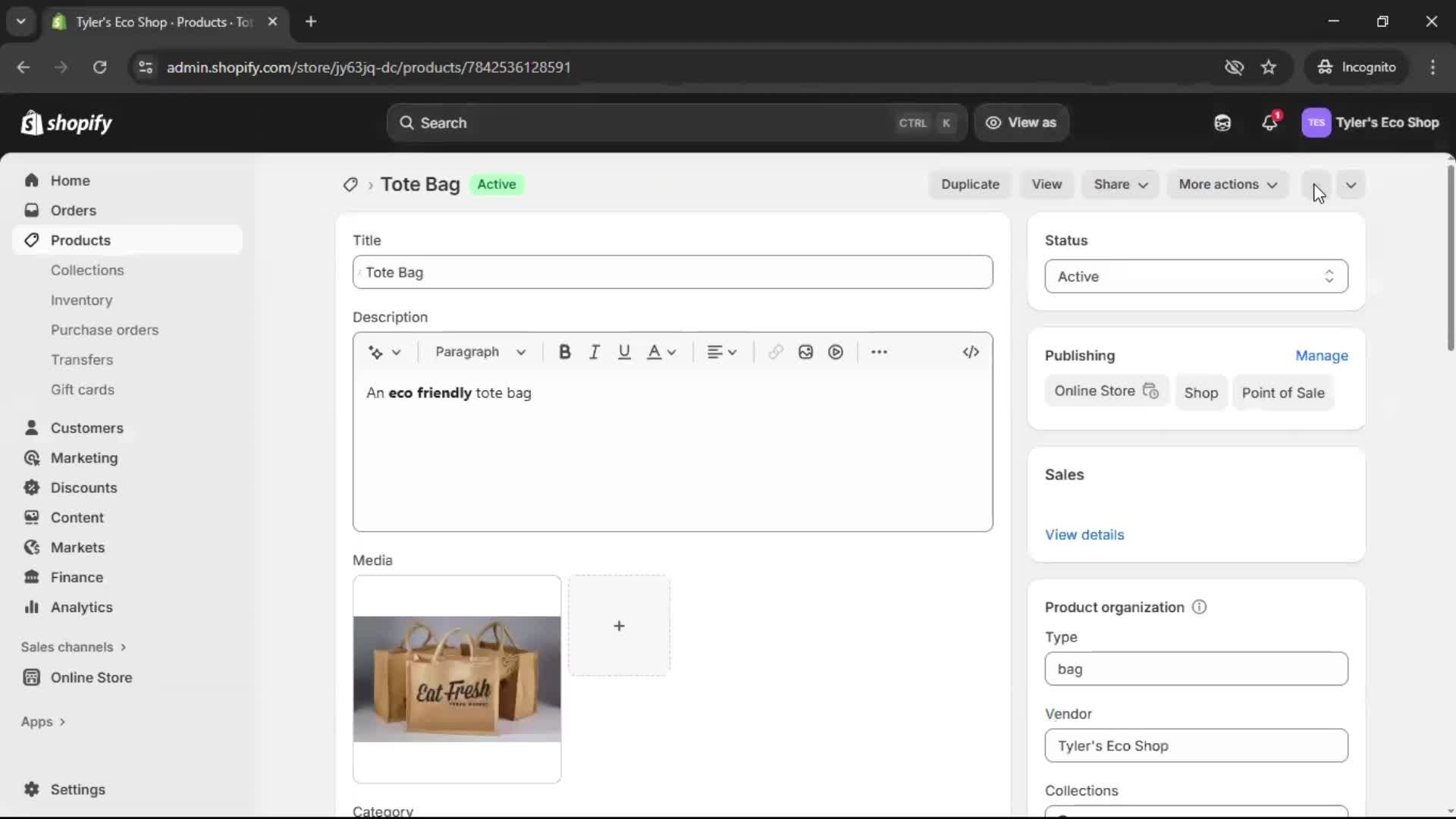This screenshot has width=1456, height=819.
Task: Hide the Online Store sales channel
Action: coord(1151,391)
